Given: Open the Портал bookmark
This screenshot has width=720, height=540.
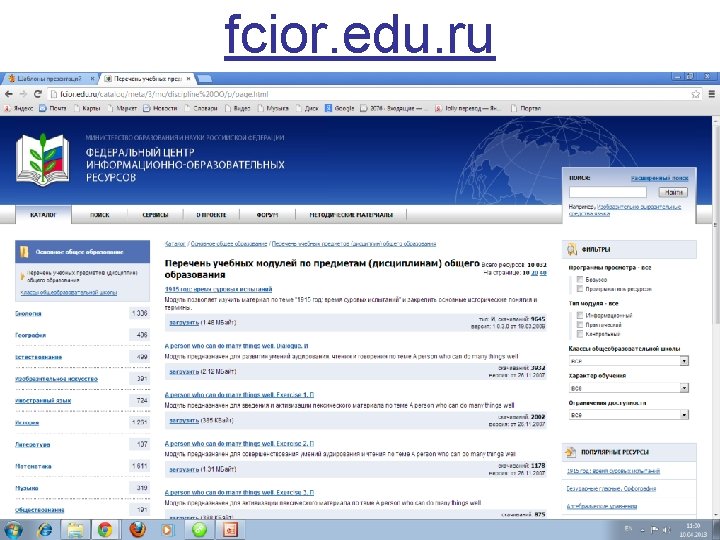Looking at the screenshot, I should (526, 108).
